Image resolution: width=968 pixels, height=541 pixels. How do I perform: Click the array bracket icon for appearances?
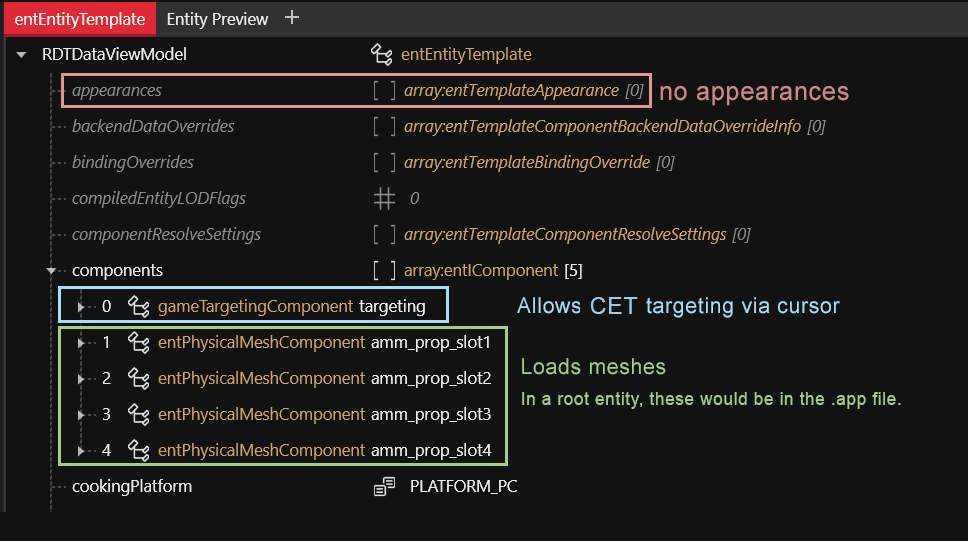(x=383, y=90)
